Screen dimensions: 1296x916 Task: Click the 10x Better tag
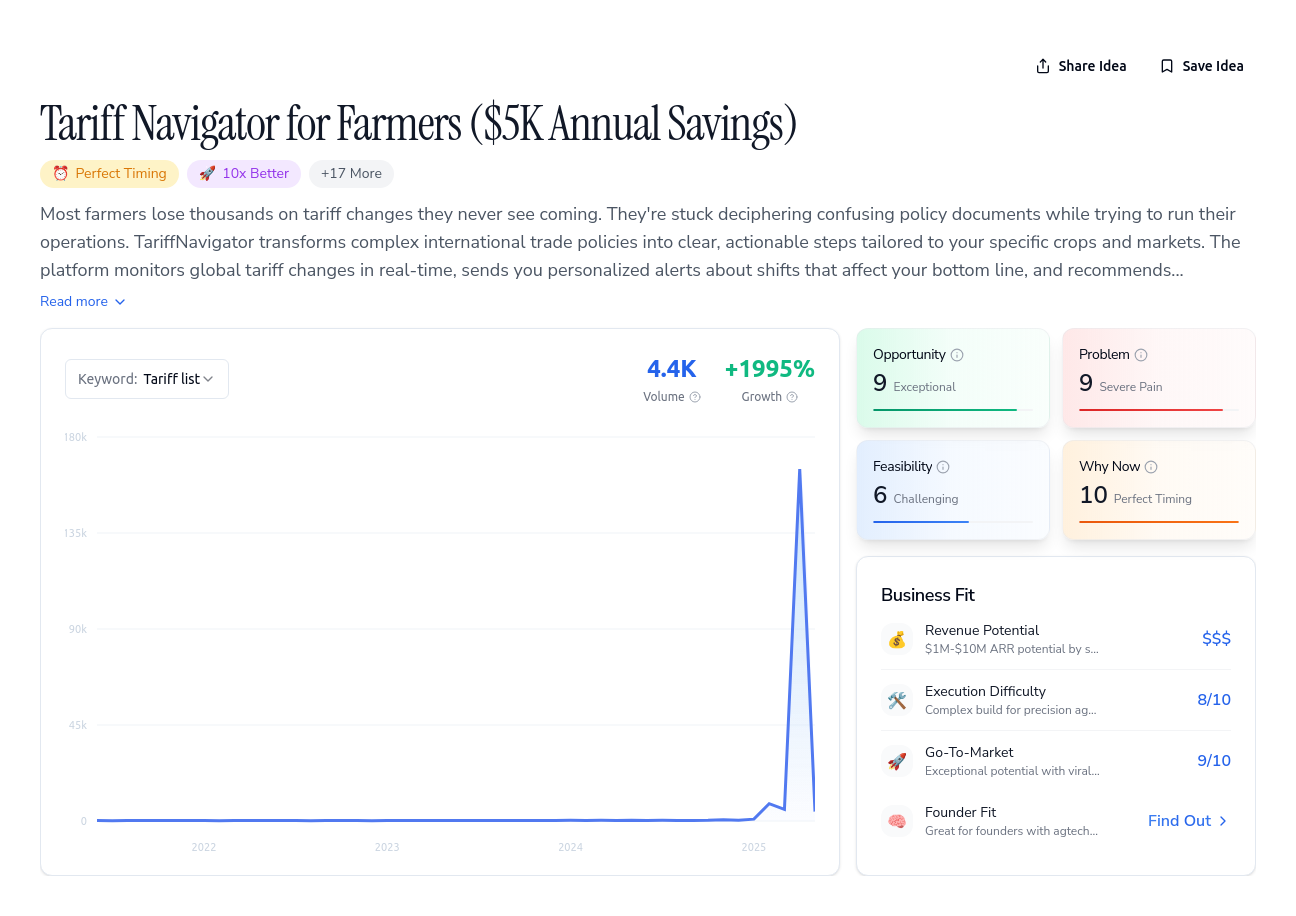point(244,174)
